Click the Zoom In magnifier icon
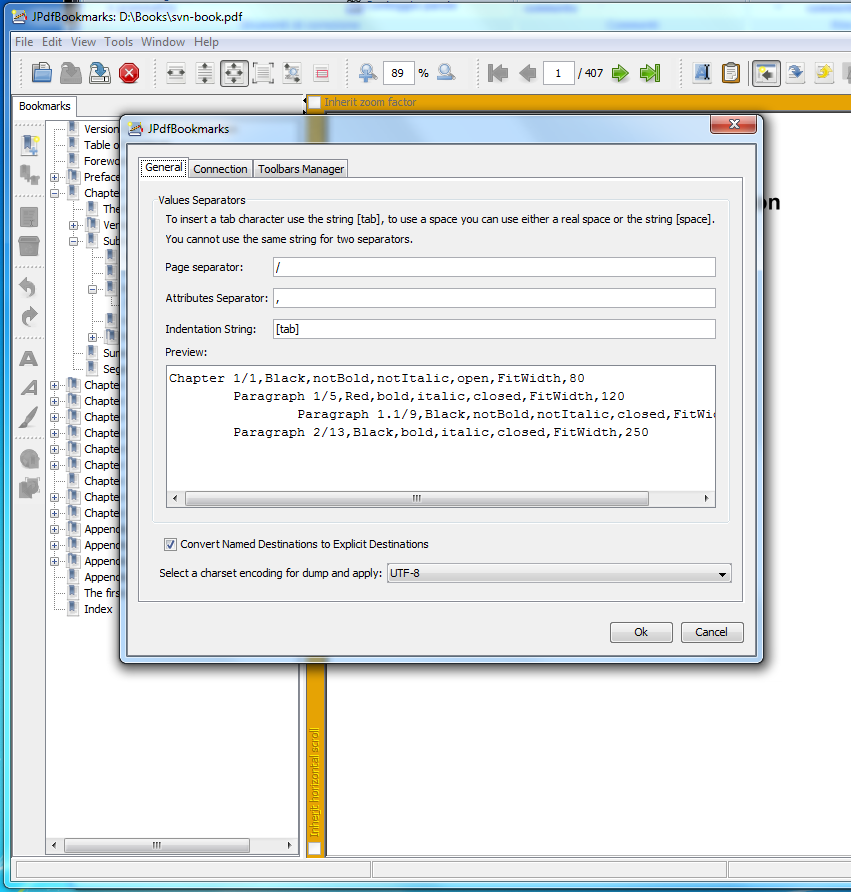 click(x=367, y=73)
